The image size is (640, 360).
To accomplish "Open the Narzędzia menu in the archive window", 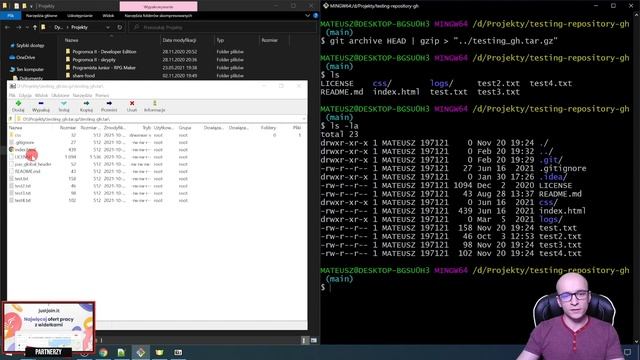I will tap(82, 95).
